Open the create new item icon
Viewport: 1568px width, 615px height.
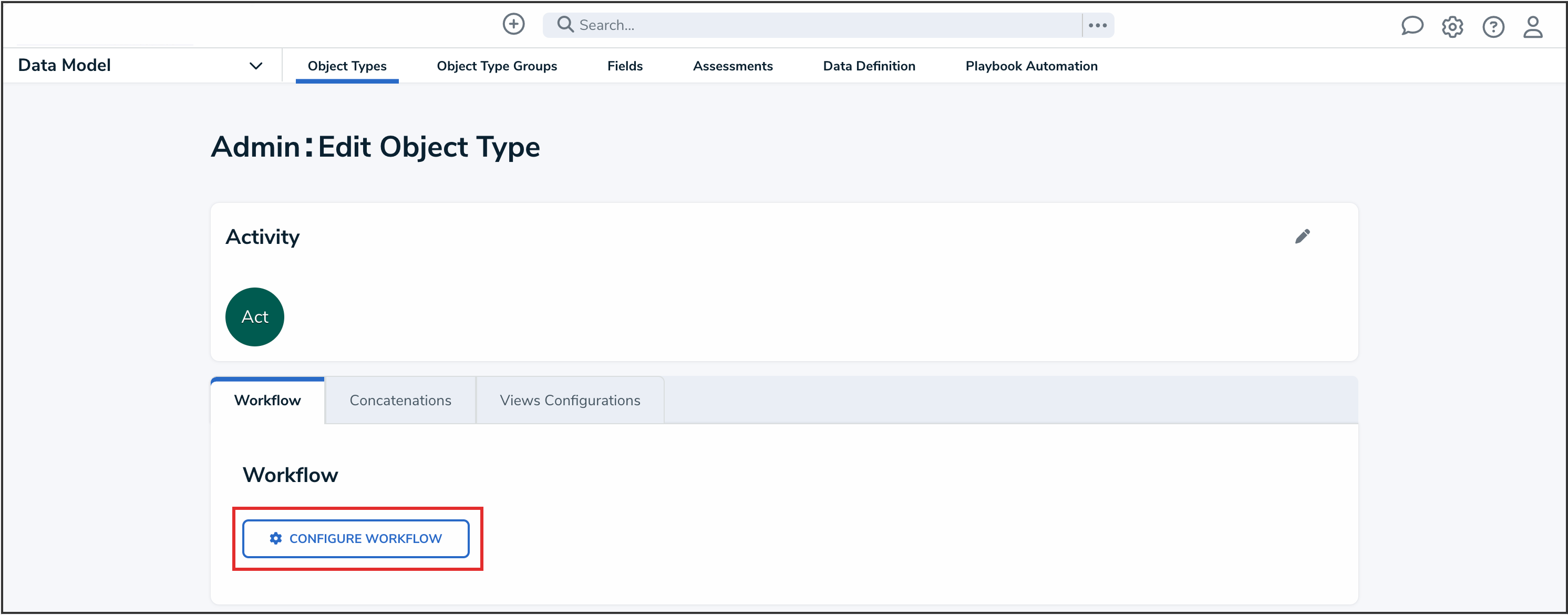pos(513,24)
